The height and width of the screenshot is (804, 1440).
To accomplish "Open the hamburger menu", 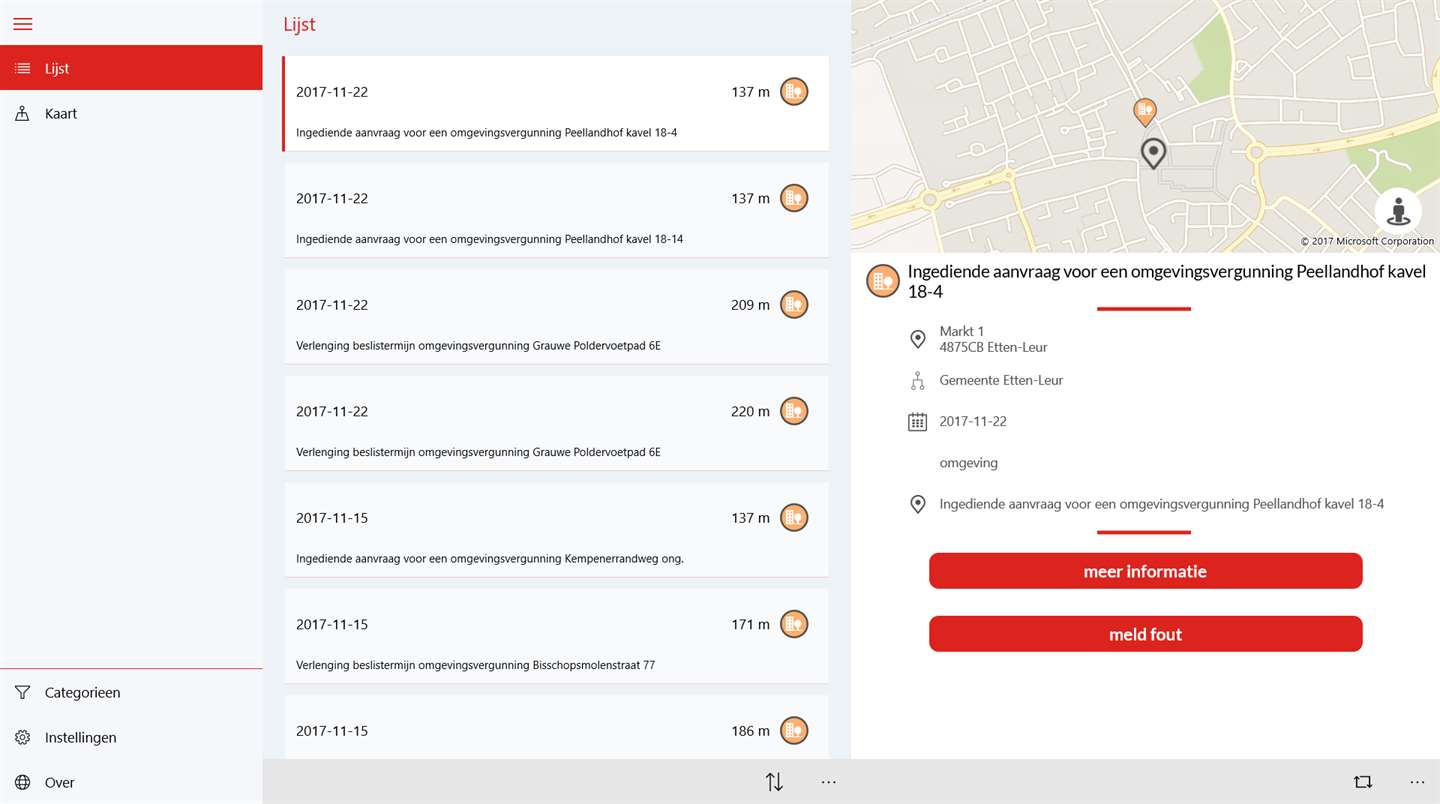I will pos(22,24).
